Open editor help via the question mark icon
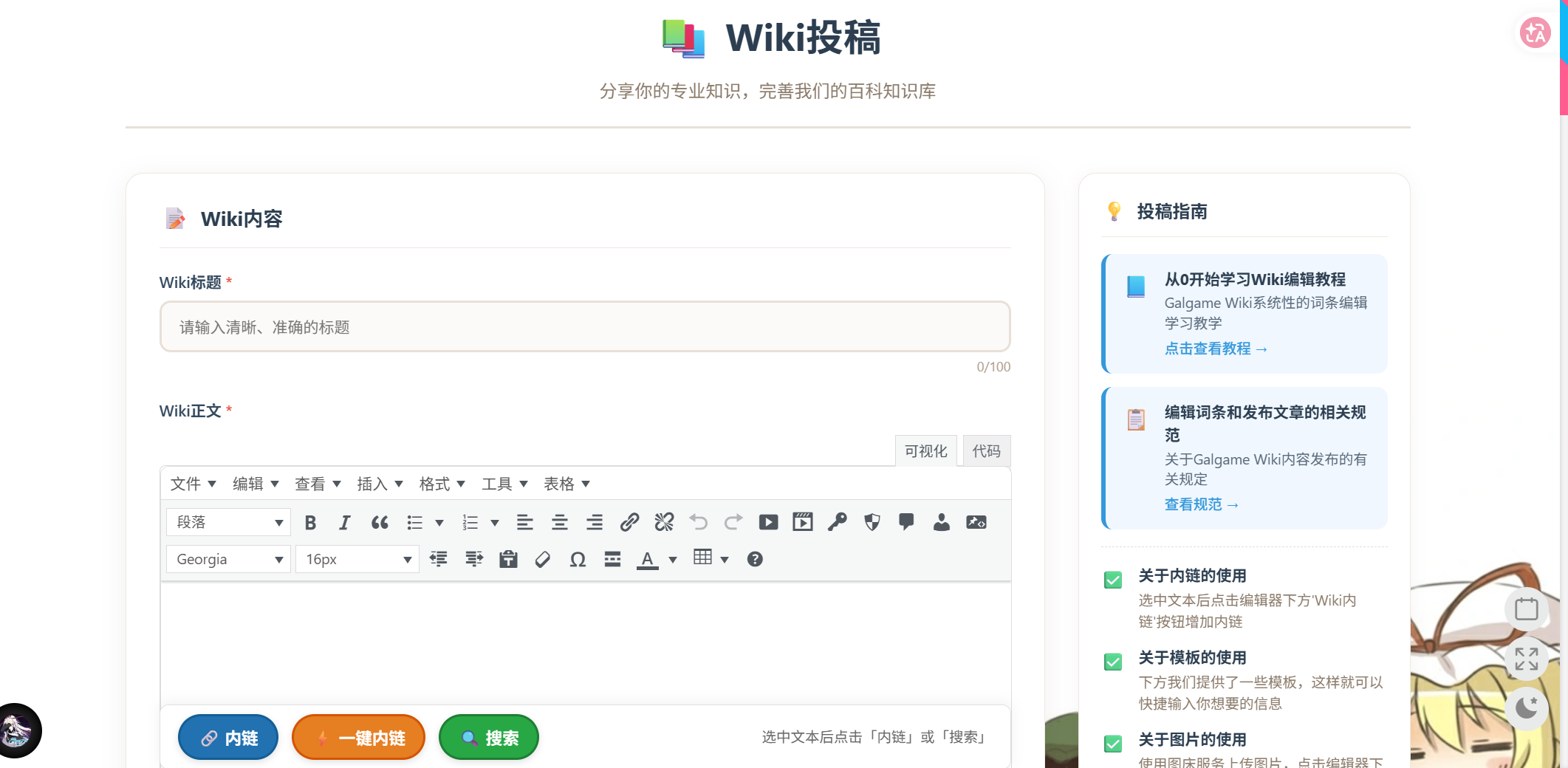 755,560
